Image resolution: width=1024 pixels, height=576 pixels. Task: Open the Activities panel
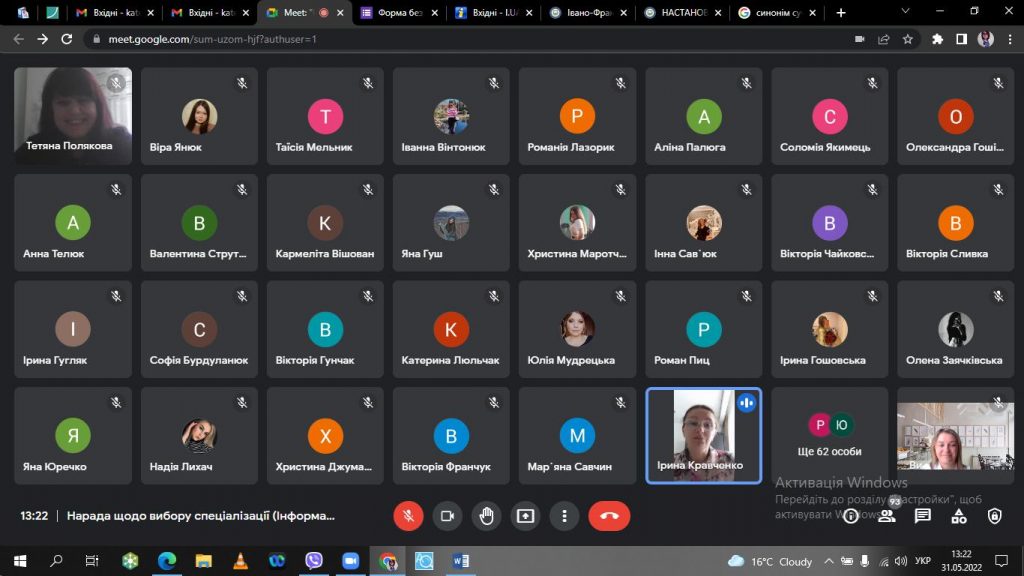pyautogui.click(x=959, y=516)
